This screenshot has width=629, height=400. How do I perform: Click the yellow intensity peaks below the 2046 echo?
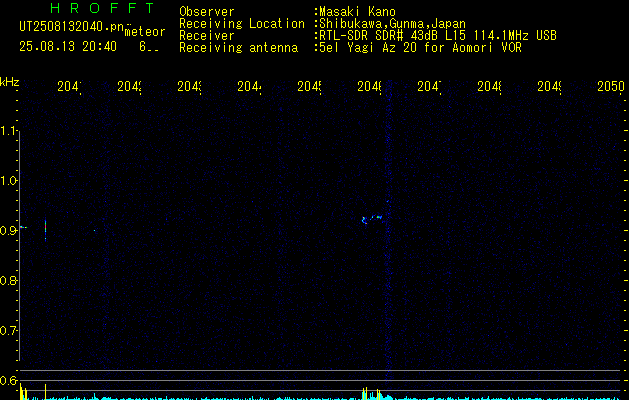click(371, 393)
